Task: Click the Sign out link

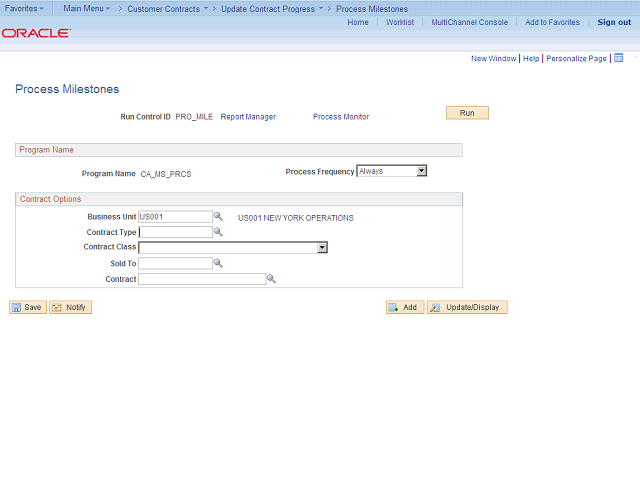Action: [x=614, y=22]
